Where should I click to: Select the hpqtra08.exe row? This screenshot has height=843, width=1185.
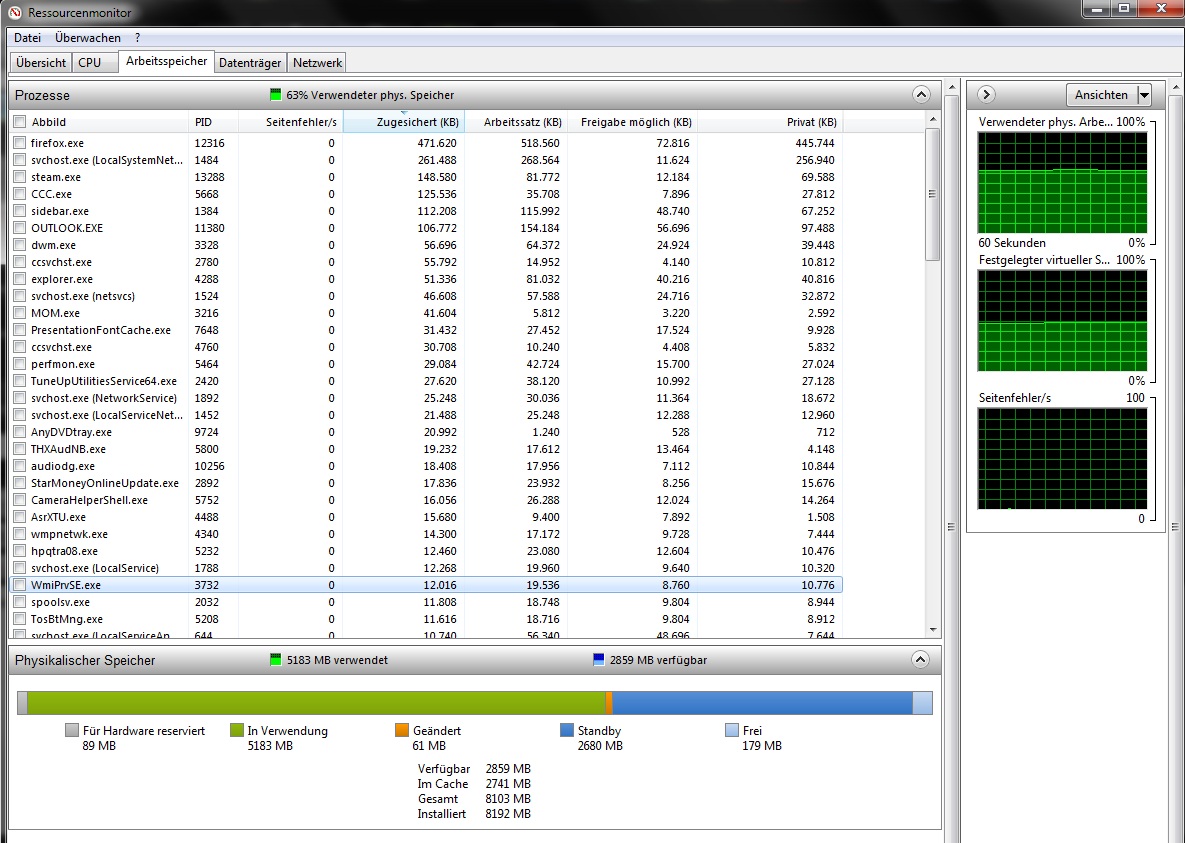point(427,551)
